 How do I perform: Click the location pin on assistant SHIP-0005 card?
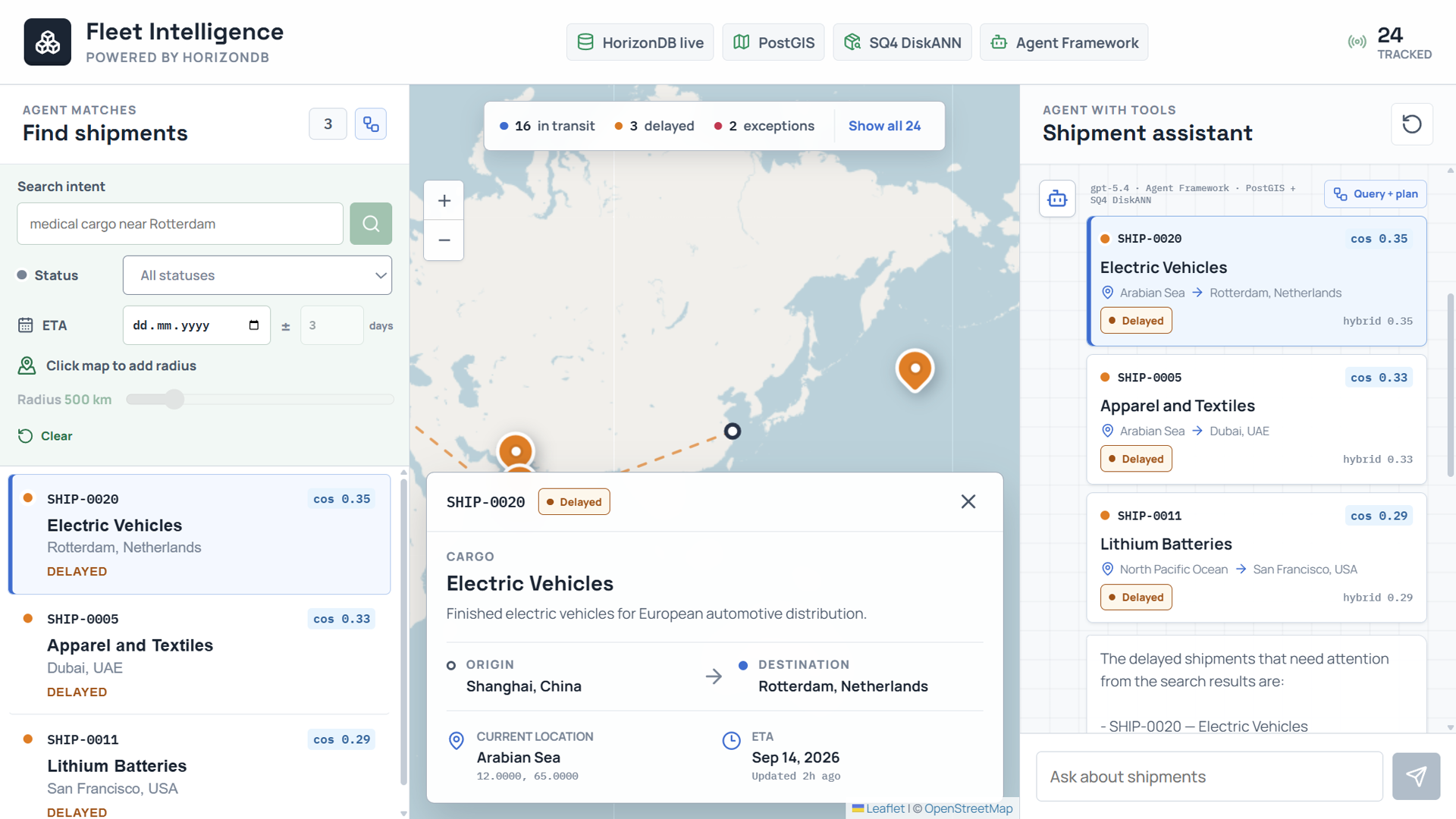click(1107, 431)
